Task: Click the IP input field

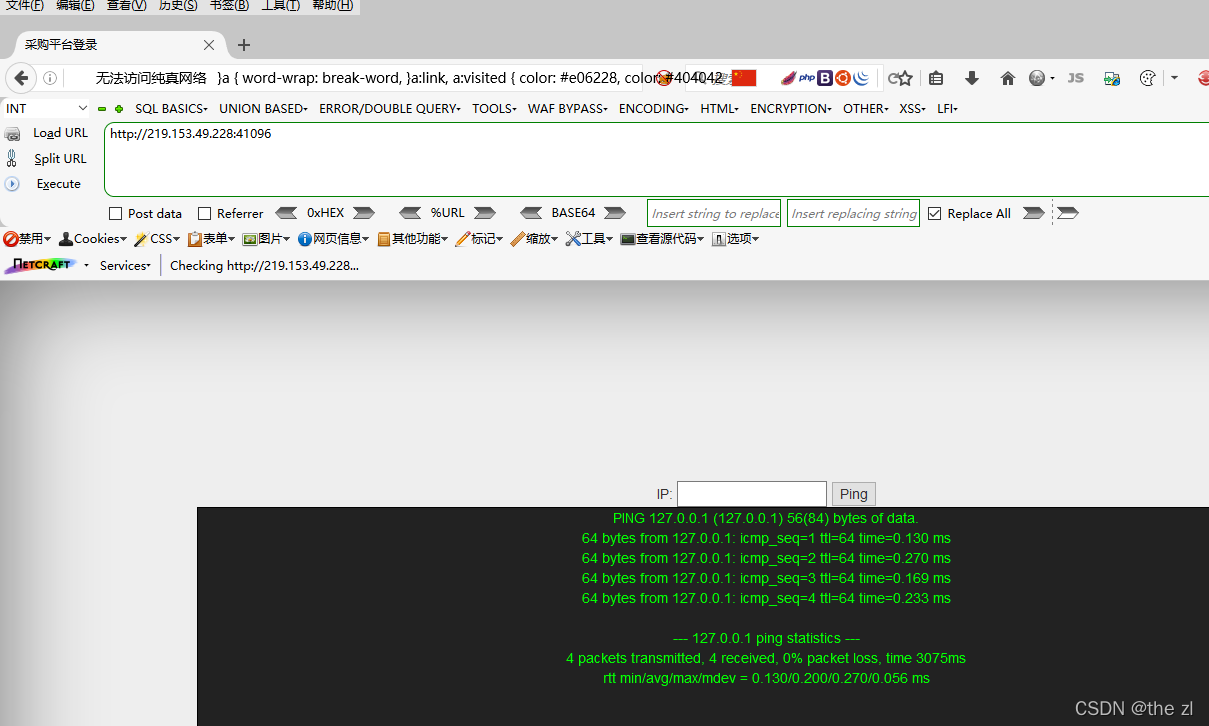Action: tap(752, 494)
